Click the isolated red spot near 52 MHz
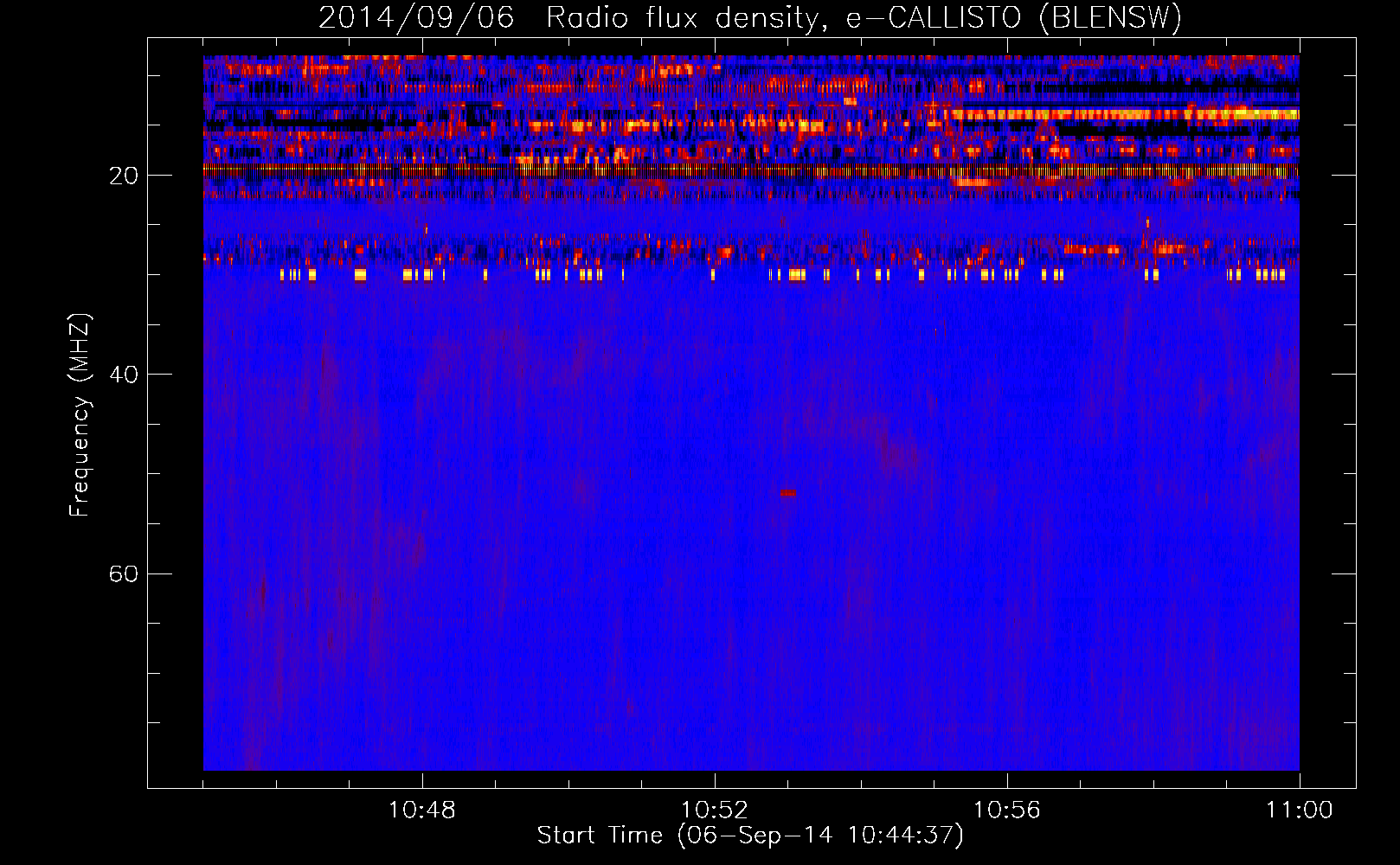This screenshot has height=865, width=1400. click(x=787, y=493)
